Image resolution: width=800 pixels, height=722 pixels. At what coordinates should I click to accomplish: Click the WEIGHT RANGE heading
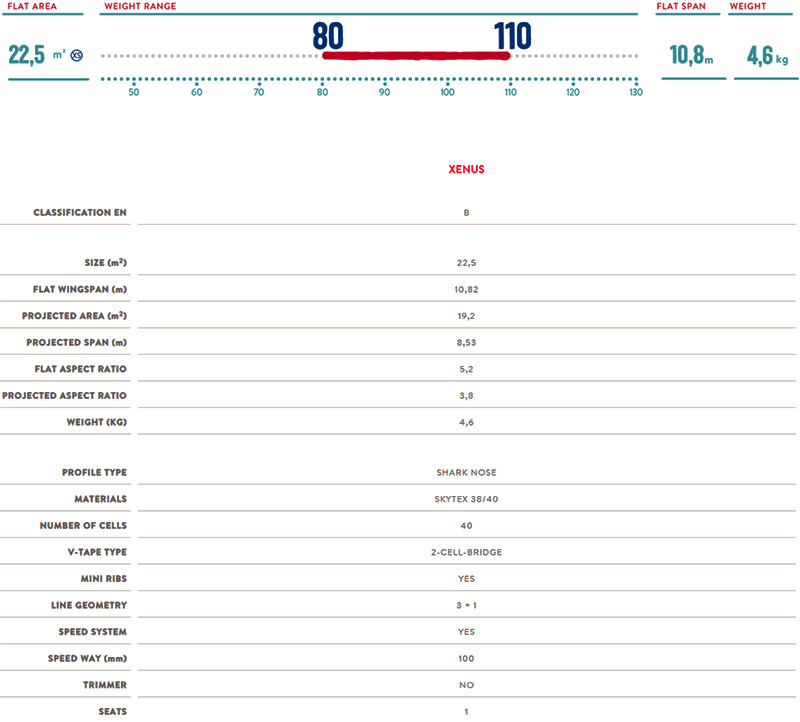pyautogui.click(x=140, y=6)
